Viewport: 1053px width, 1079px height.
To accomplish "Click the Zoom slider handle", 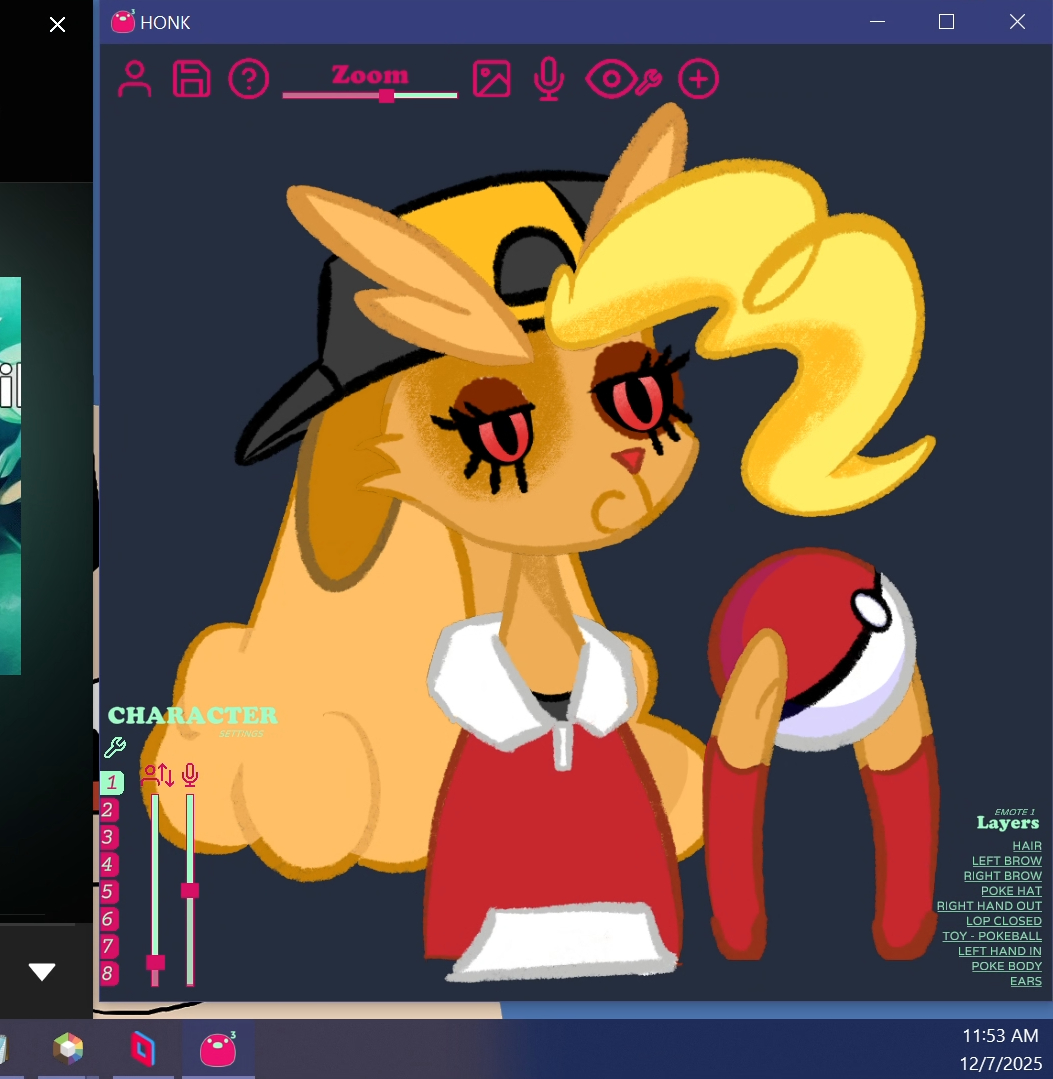I will point(386,96).
